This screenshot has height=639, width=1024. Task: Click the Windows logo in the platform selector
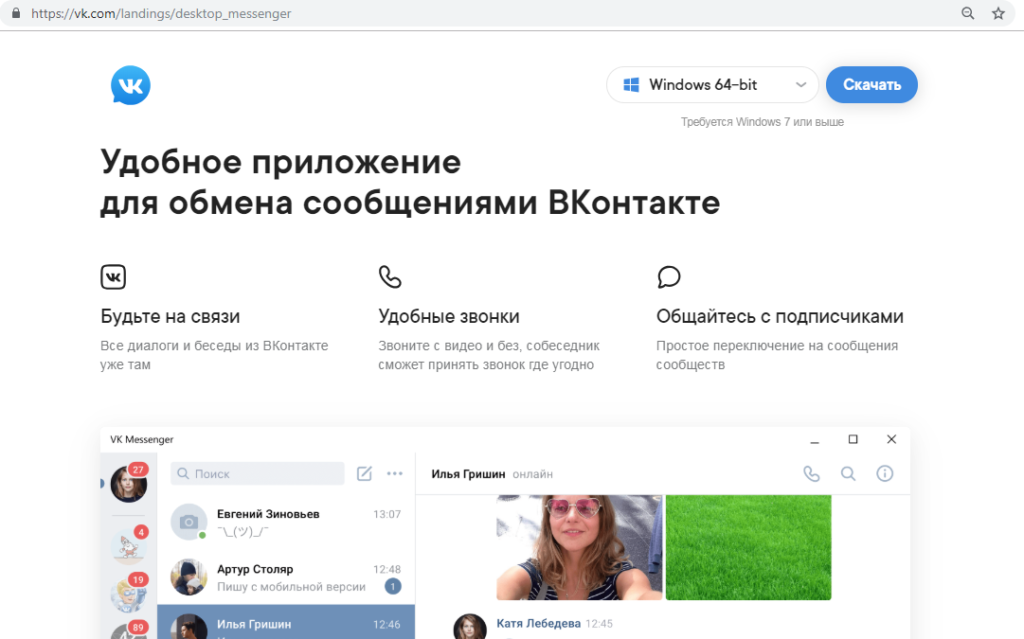click(631, 85)
